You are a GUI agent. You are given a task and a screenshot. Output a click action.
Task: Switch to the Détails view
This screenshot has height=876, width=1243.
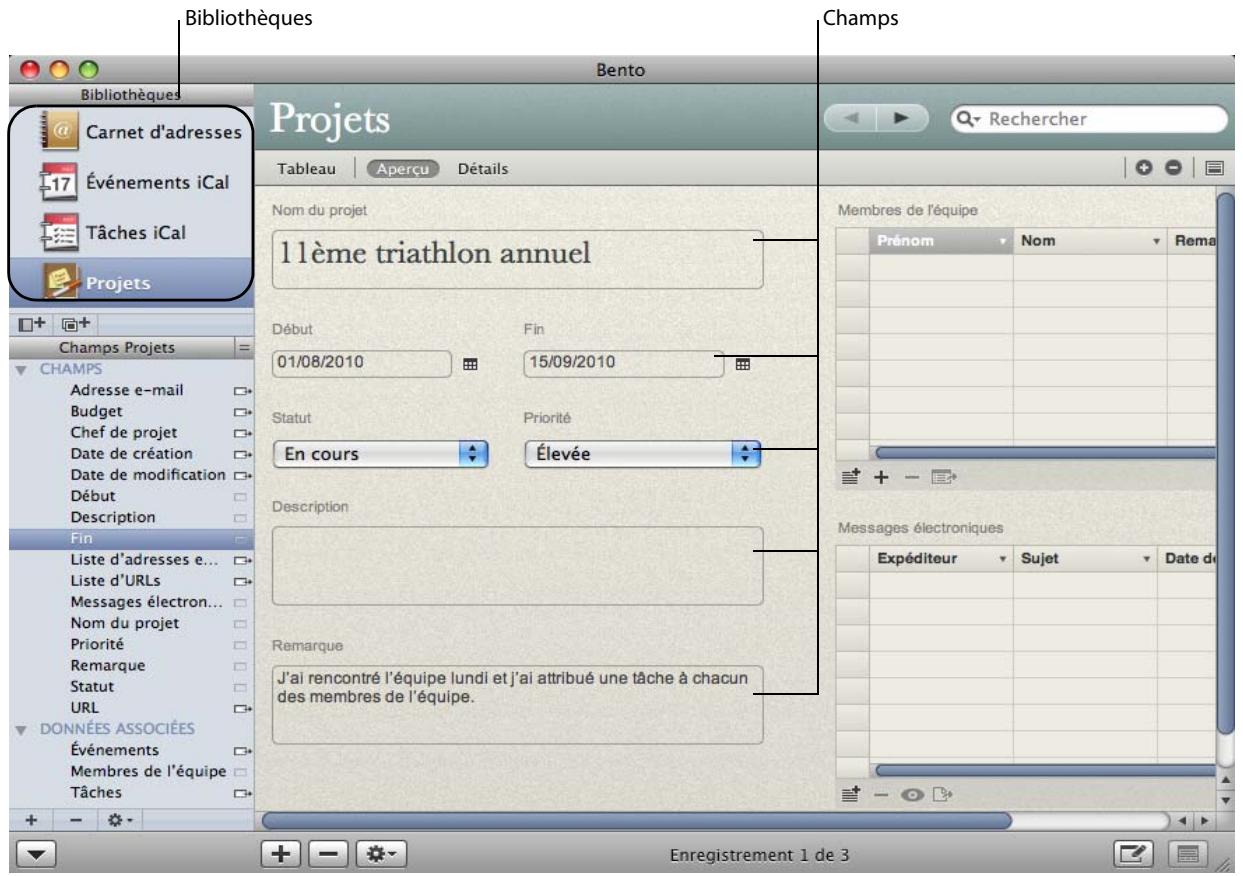[x=482, y=170]
